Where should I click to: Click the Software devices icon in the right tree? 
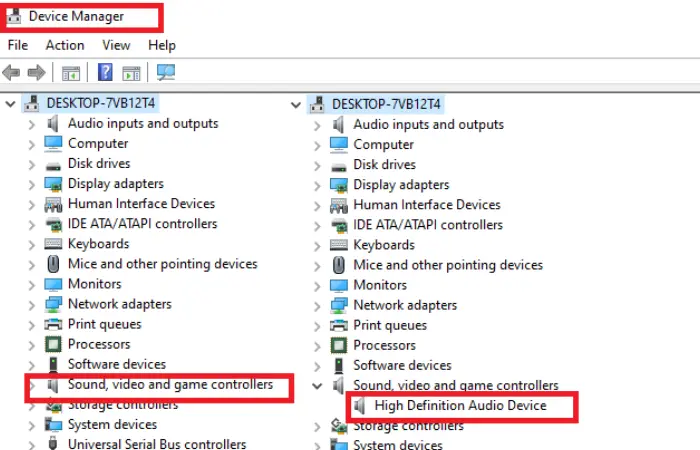339,365
